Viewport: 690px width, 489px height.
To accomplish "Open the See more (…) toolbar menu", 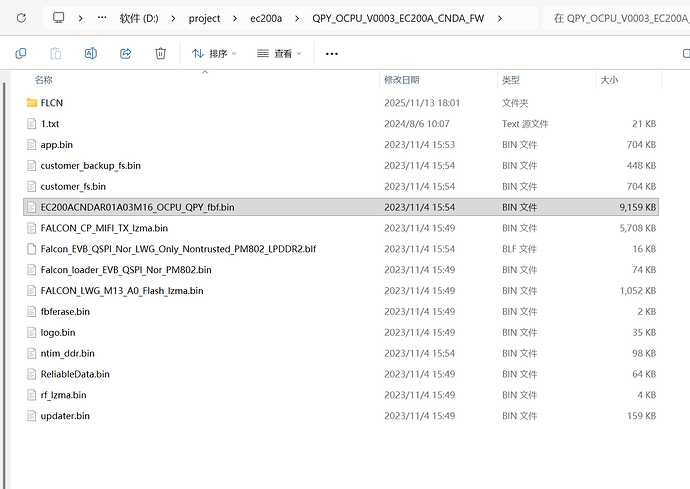I will coord(332,53).
